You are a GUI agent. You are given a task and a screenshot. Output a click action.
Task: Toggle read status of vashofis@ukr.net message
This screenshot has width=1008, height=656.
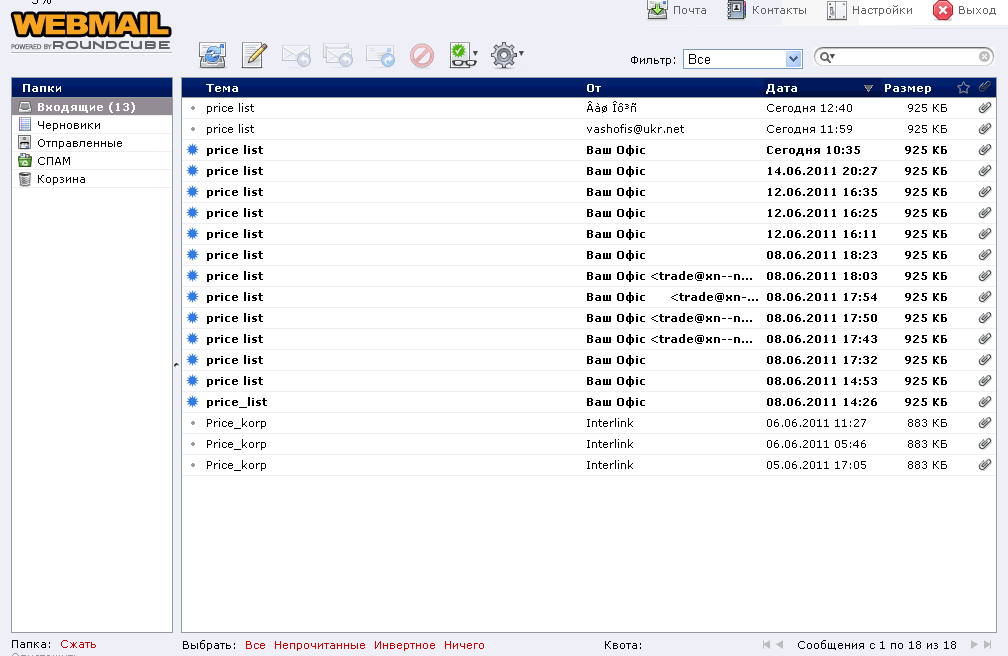pos(192,129)
